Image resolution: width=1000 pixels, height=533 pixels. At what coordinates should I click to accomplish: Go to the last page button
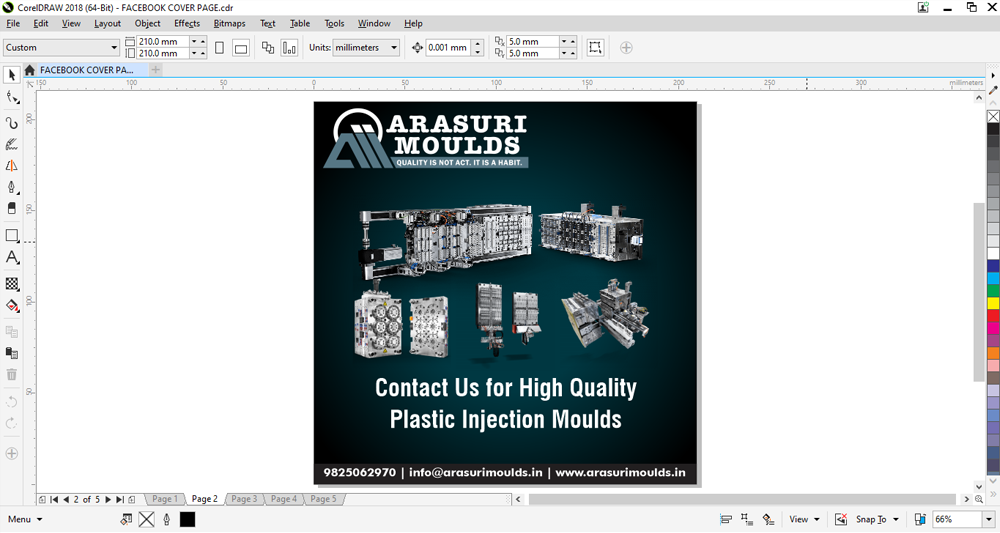click(120, 500)
